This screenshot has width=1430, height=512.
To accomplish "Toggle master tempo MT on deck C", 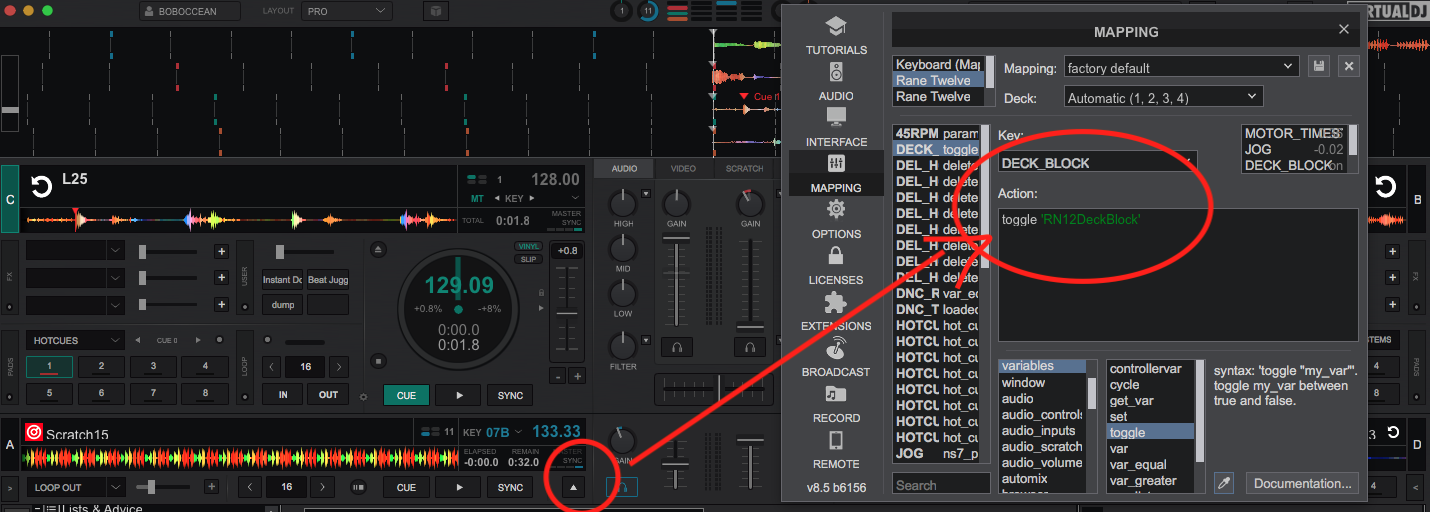I will (x=477, y=199).
